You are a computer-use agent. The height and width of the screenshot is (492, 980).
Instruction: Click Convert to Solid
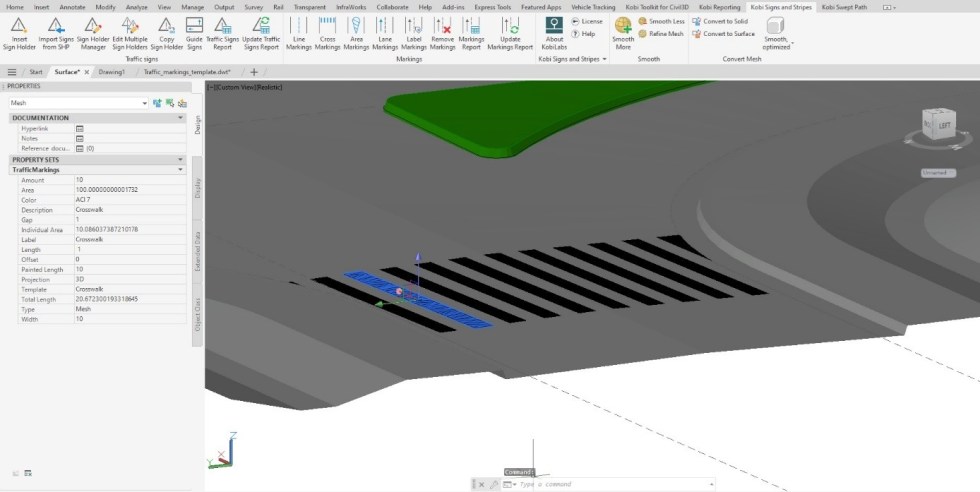tap(720, 21)
